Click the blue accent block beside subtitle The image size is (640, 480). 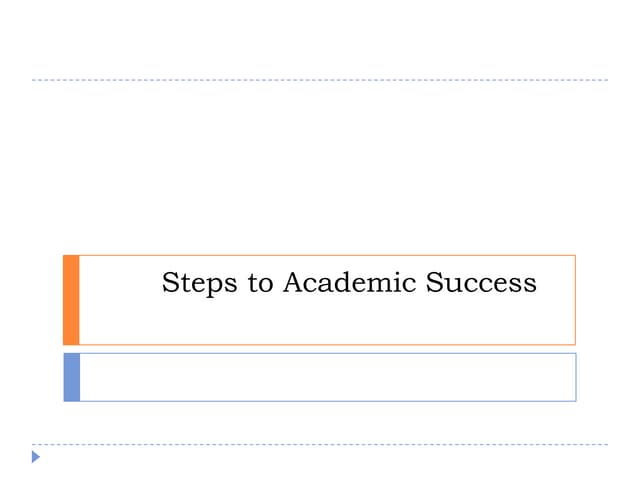click(71, 377)
